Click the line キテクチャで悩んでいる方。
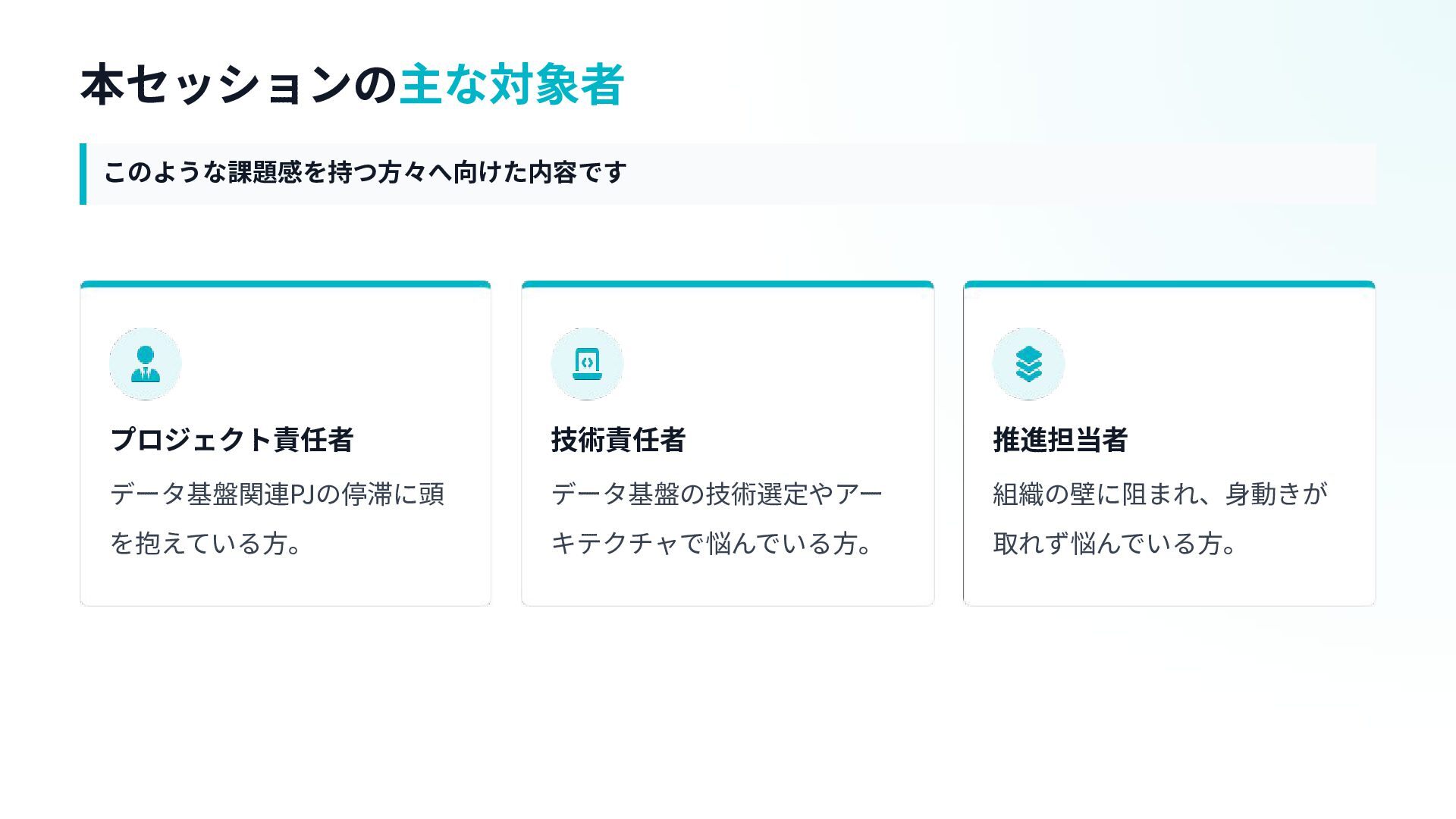Screen dimensions: 1456x819 [713, 544]
